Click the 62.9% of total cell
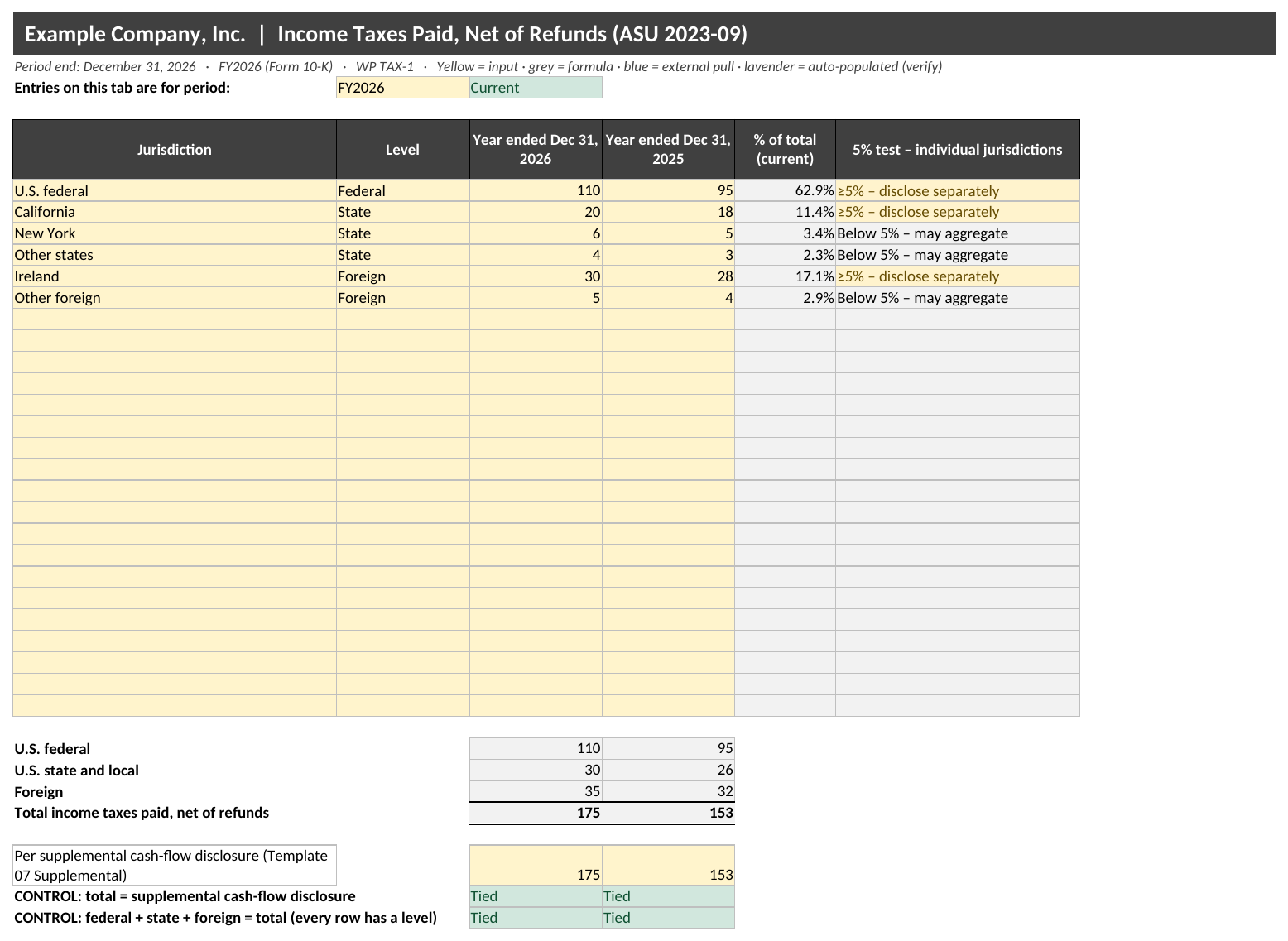Screen dimensions: 1288x941 tap(785, 191)
